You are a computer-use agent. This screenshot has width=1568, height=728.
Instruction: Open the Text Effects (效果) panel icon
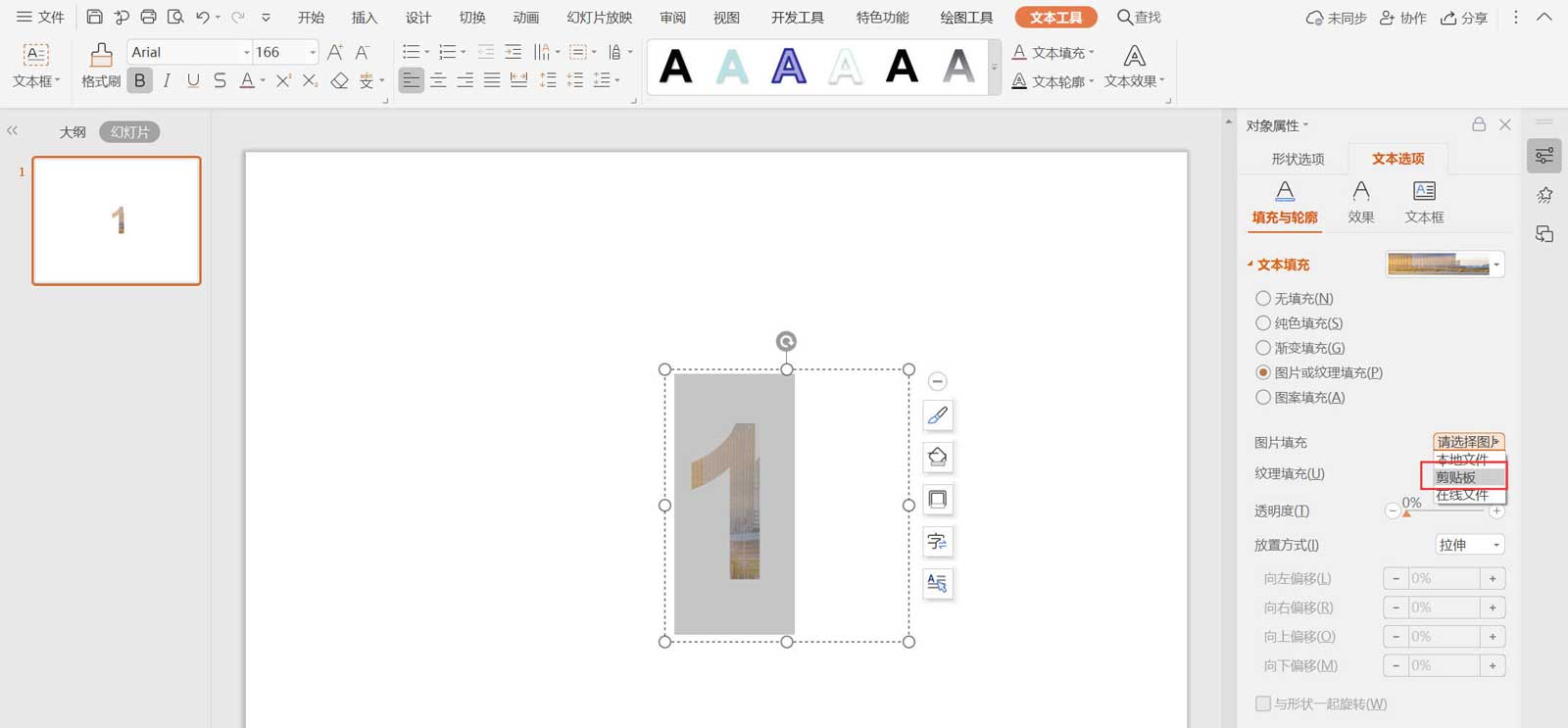[x=1360, y=202]
